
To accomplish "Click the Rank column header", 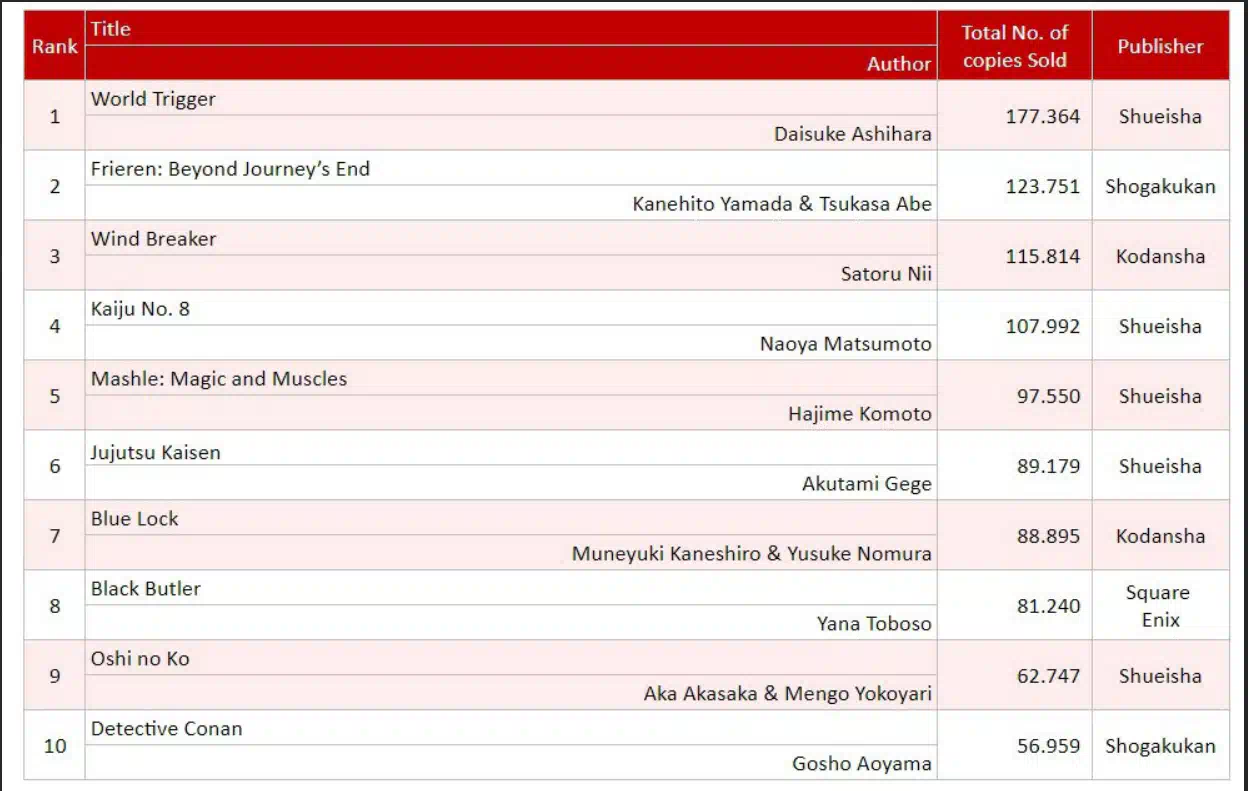I will 54,46.
